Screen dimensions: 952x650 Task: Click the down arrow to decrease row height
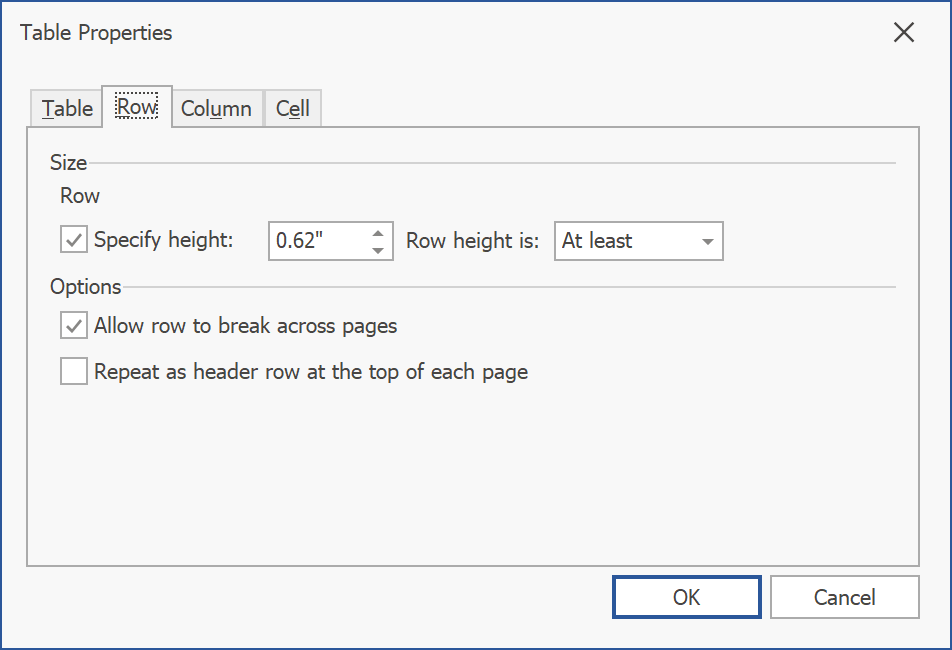click(377, 250)
